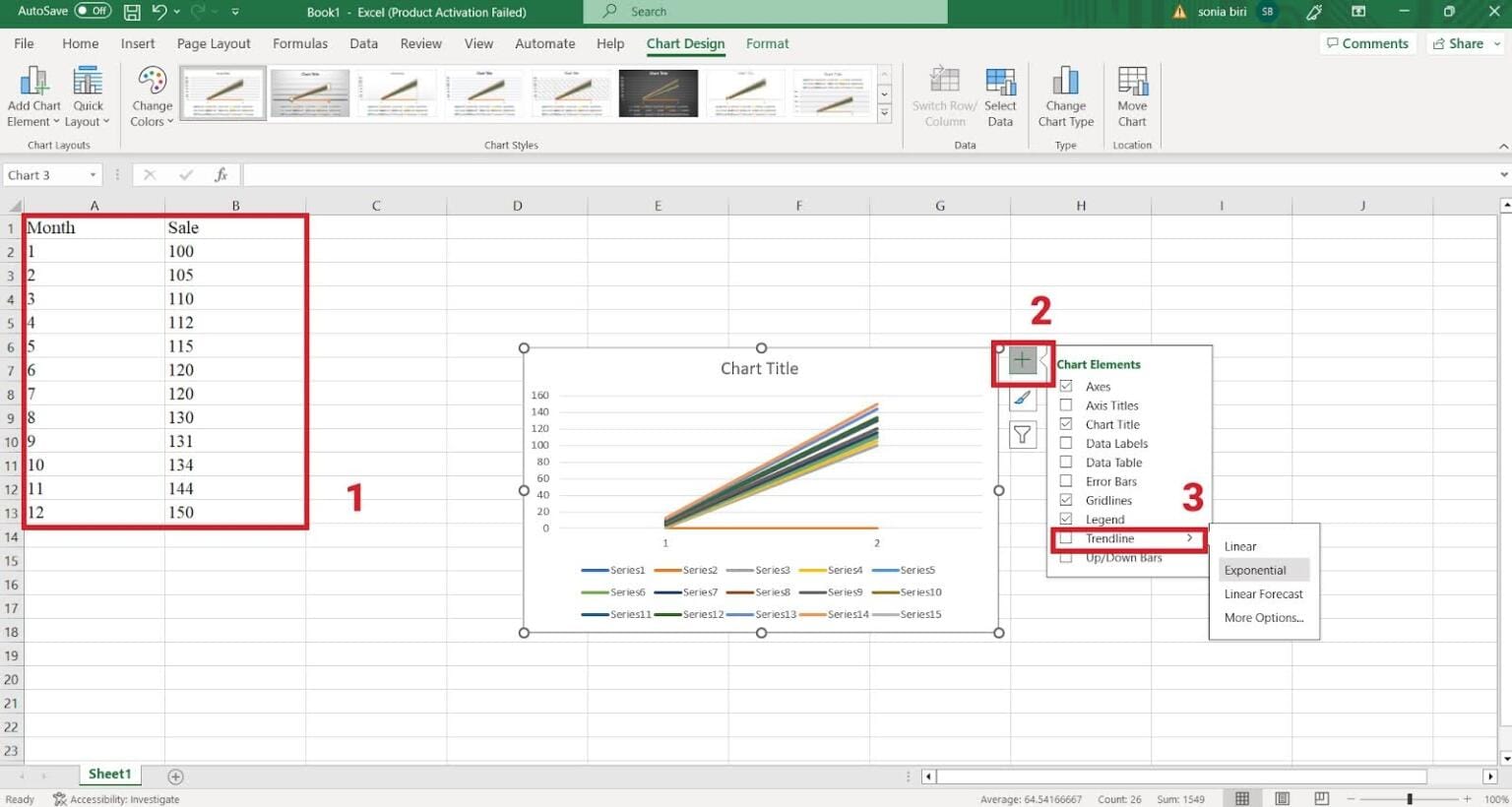This screenshot has width=1512, height=807.
Task: Check the Error Bars option
Action: [x=1066, y=481]
